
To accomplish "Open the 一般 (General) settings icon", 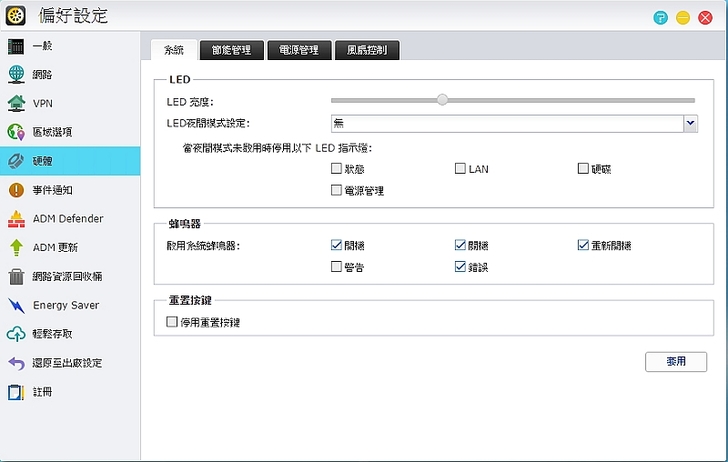I will tap(16, 46).
